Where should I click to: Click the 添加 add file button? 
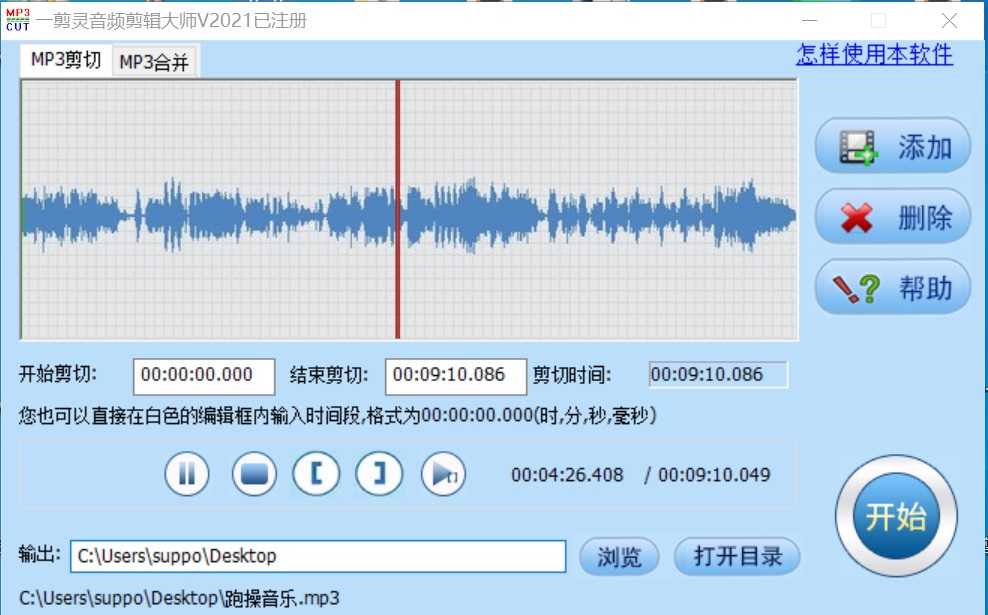(893, 146)
